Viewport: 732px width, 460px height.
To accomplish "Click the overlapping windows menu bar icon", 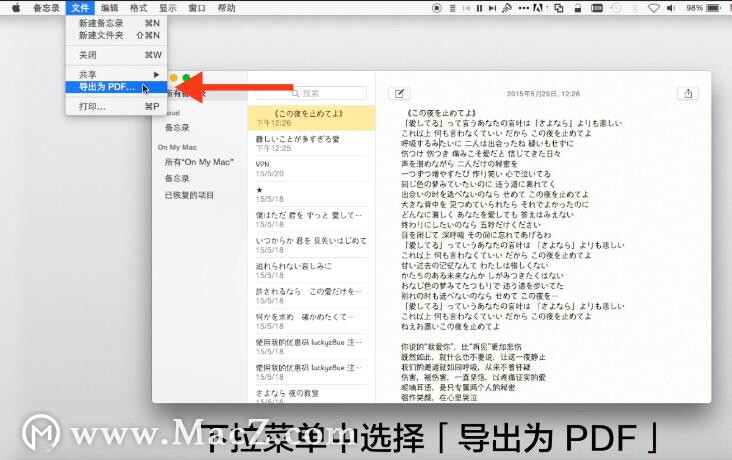I will [x=559, y=8].
